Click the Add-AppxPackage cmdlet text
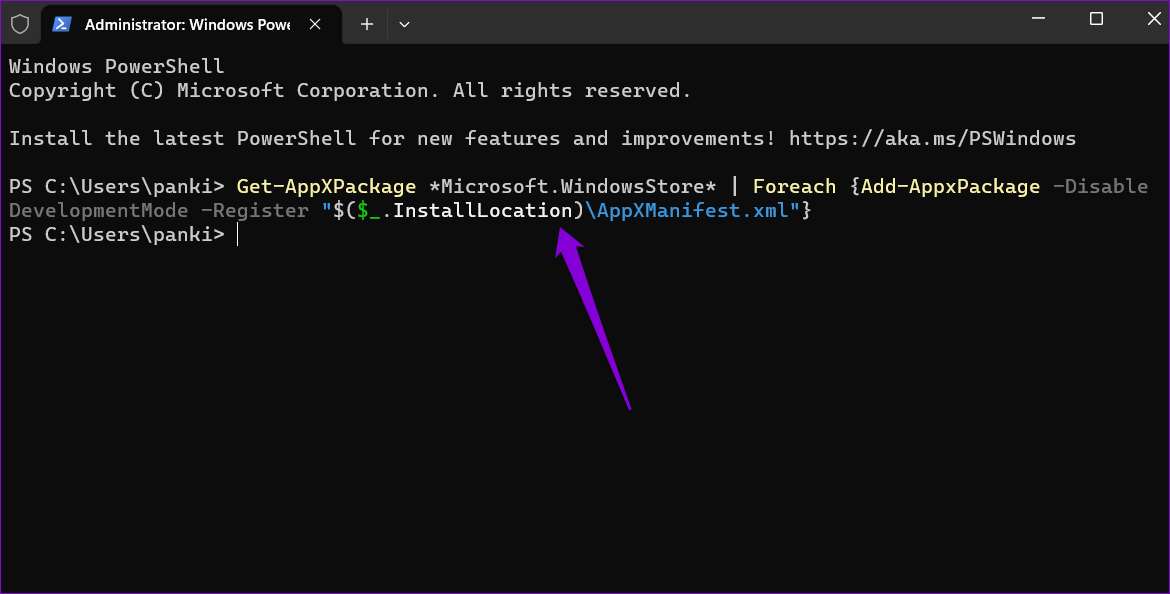This screenshot has width=1170, height=594. click(x=950, y=187)
